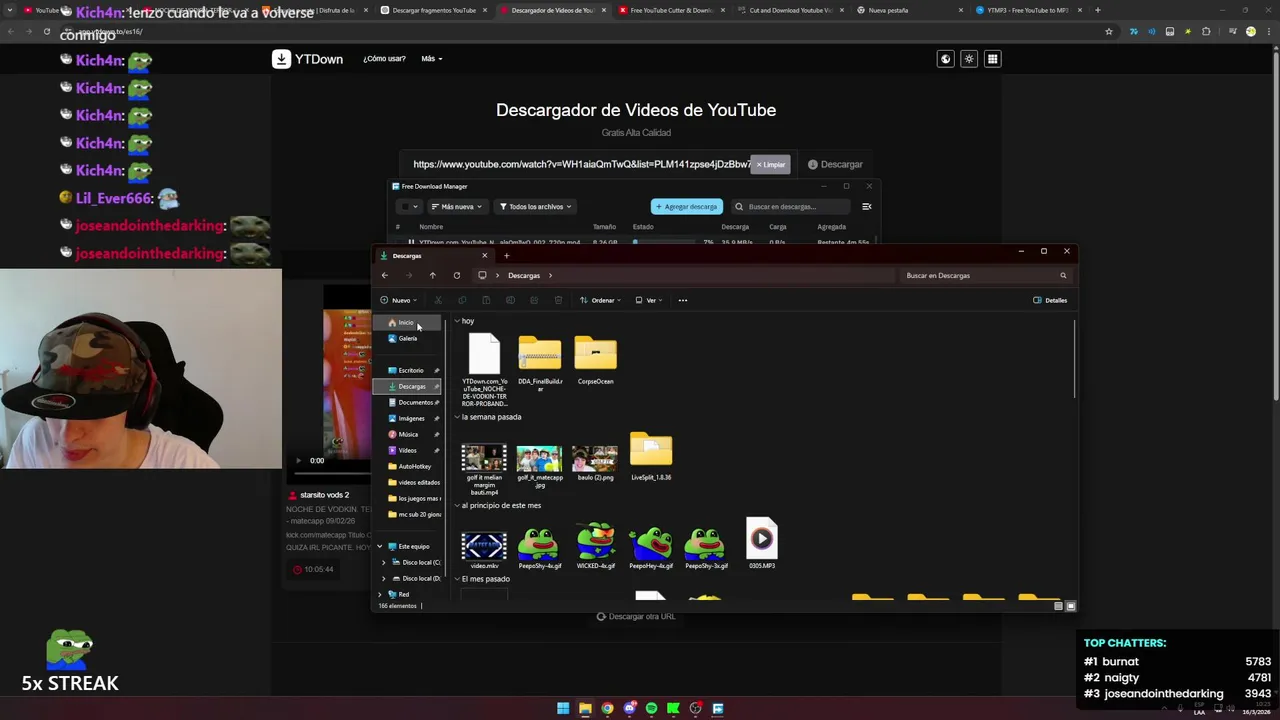Image resolution: width=1280 pixels, height=720 pixels.
Task: Click the copy icon in Explorer toolbar
Action: pyautogui.click(x=462, y=300)
